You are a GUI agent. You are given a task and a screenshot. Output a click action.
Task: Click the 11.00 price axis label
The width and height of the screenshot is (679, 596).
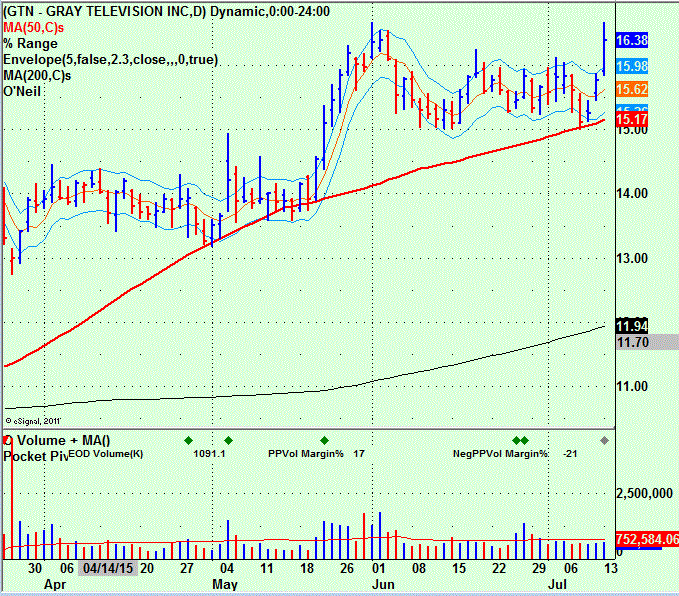(632, 386)
